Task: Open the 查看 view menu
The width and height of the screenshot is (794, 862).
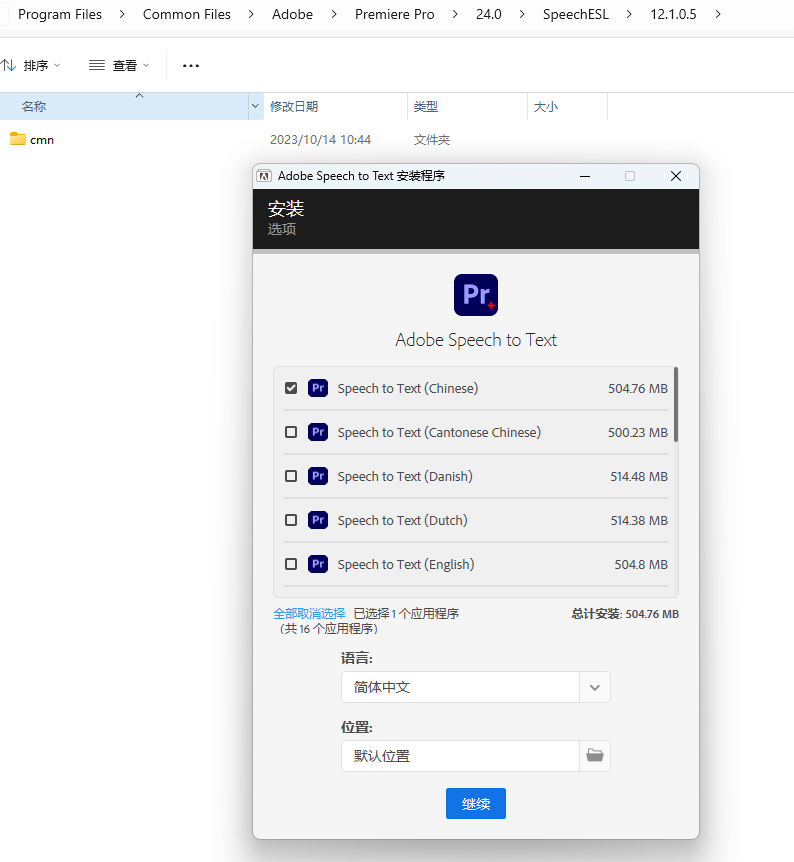Action: tap(119, 65)
